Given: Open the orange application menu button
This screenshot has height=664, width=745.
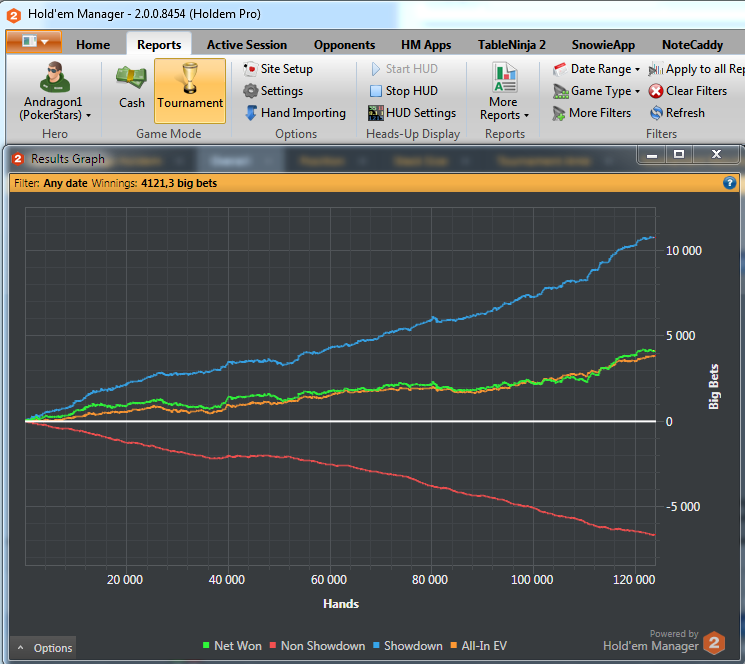Looking at the screenshot, I should [x=34, y=42].
